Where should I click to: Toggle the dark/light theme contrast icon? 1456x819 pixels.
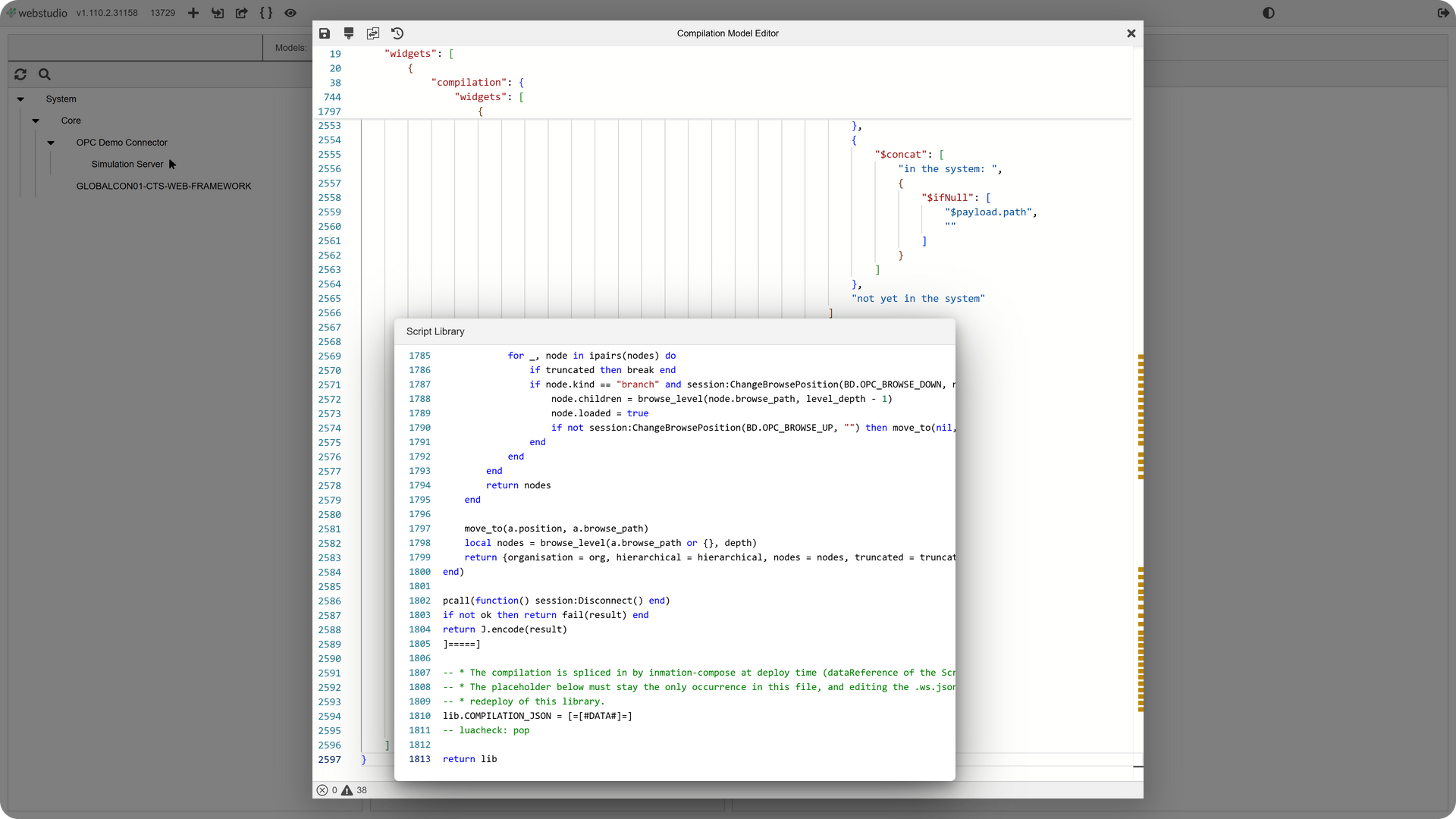(1269, 13)
